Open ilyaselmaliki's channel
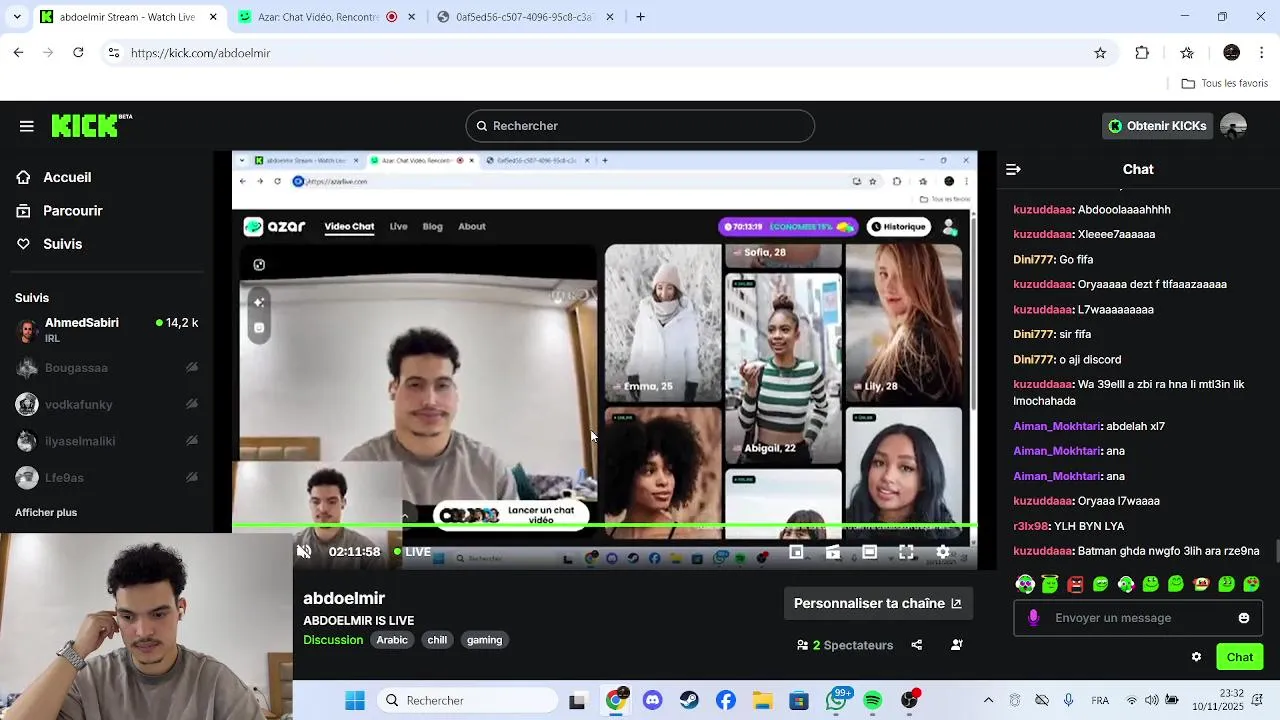 (x=107, y=441)
